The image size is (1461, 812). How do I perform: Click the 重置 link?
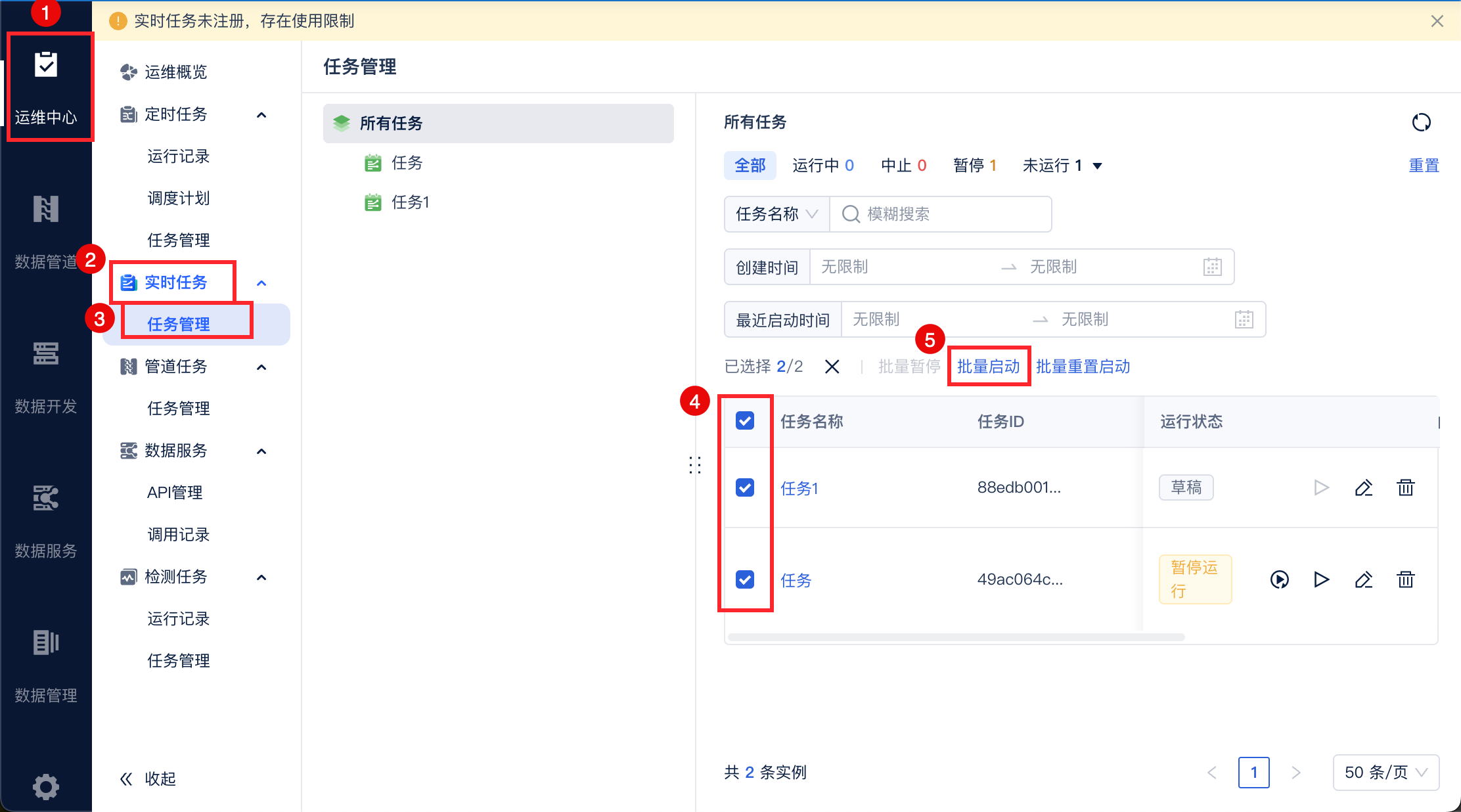click(x=1424, y=166)
